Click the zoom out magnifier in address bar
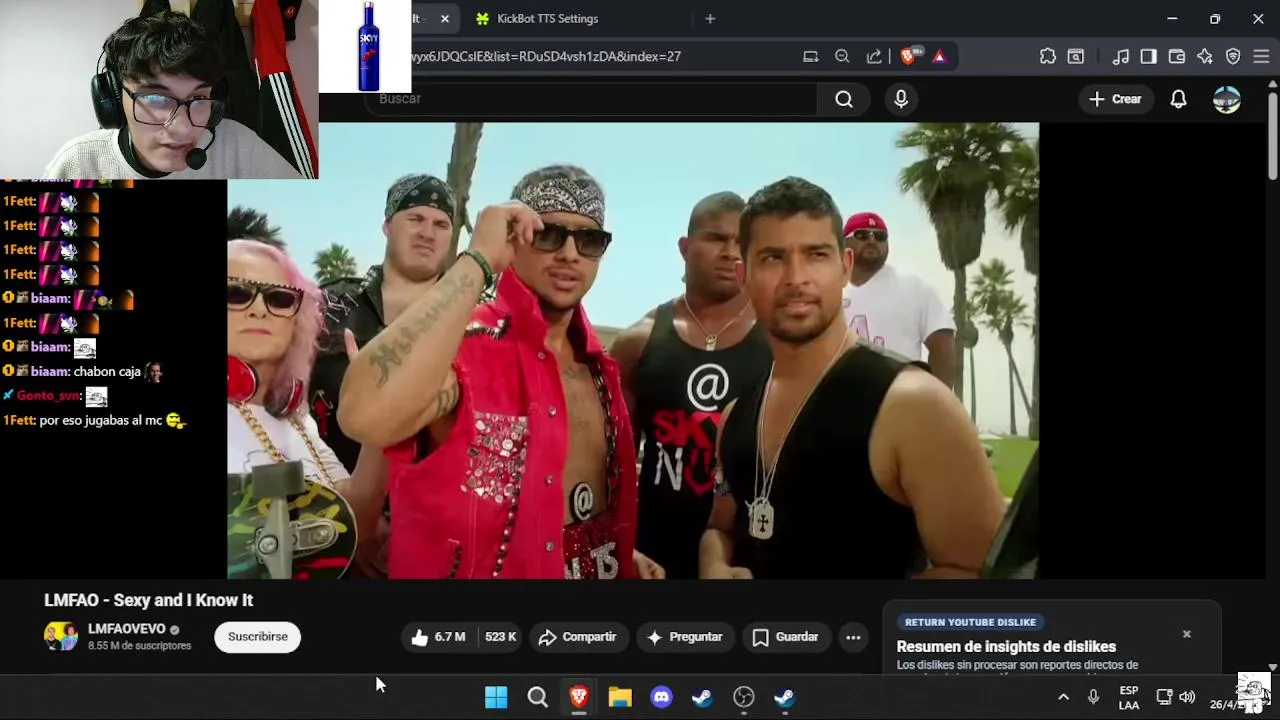Image resolution: width=1280 pixels, height=720 pixels. click(x=842, y=57)
